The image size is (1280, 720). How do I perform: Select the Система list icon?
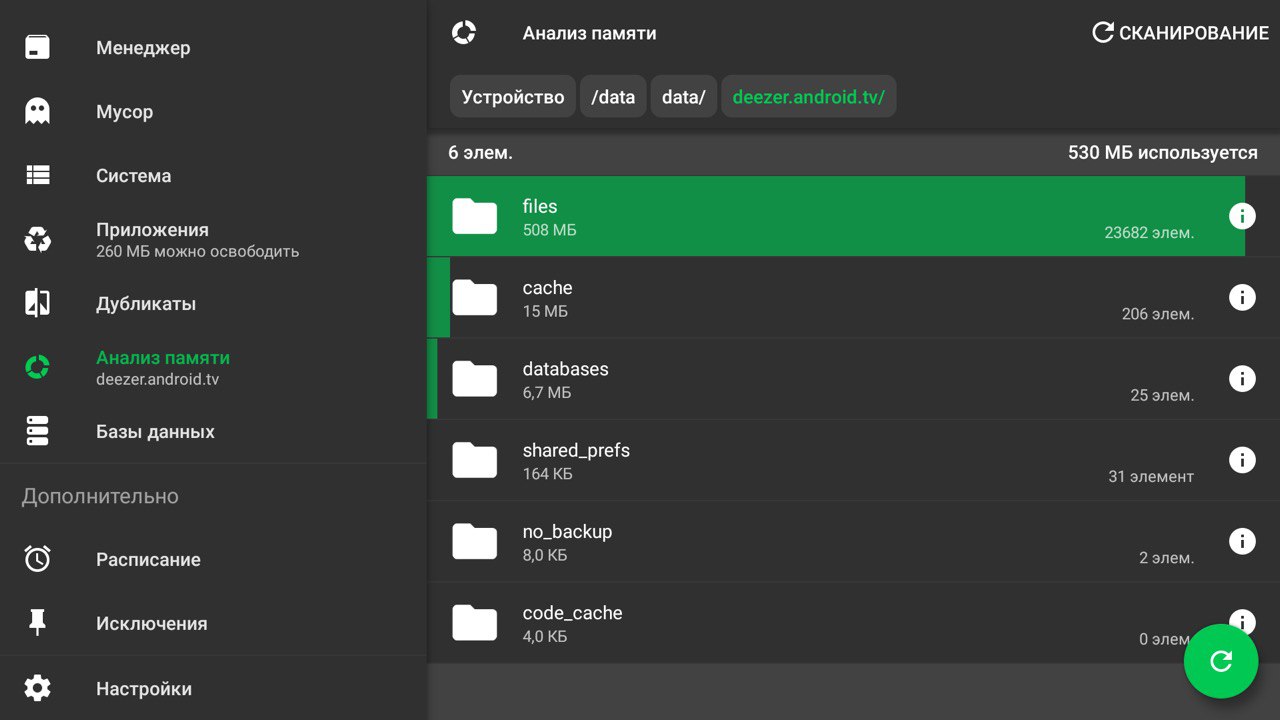(37, 175)
